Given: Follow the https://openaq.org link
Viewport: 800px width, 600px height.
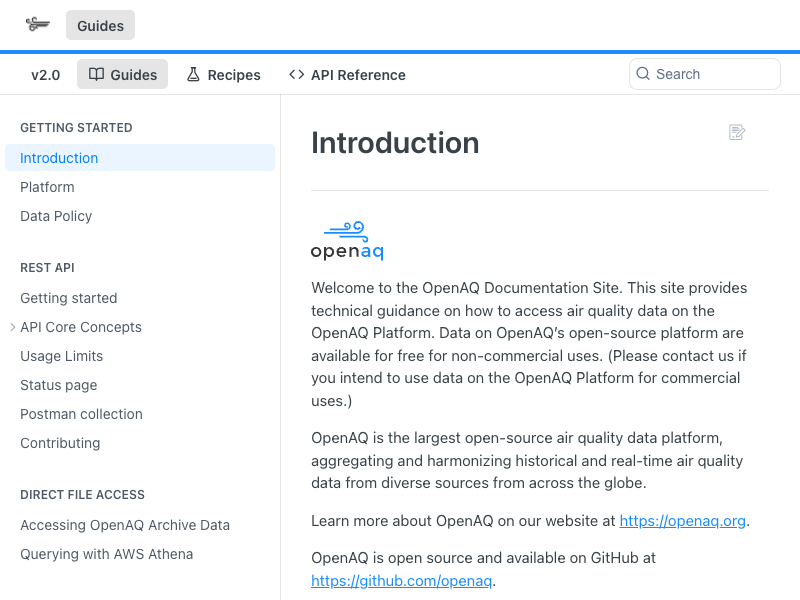Looking at the screenshot, I should [682, 521].
